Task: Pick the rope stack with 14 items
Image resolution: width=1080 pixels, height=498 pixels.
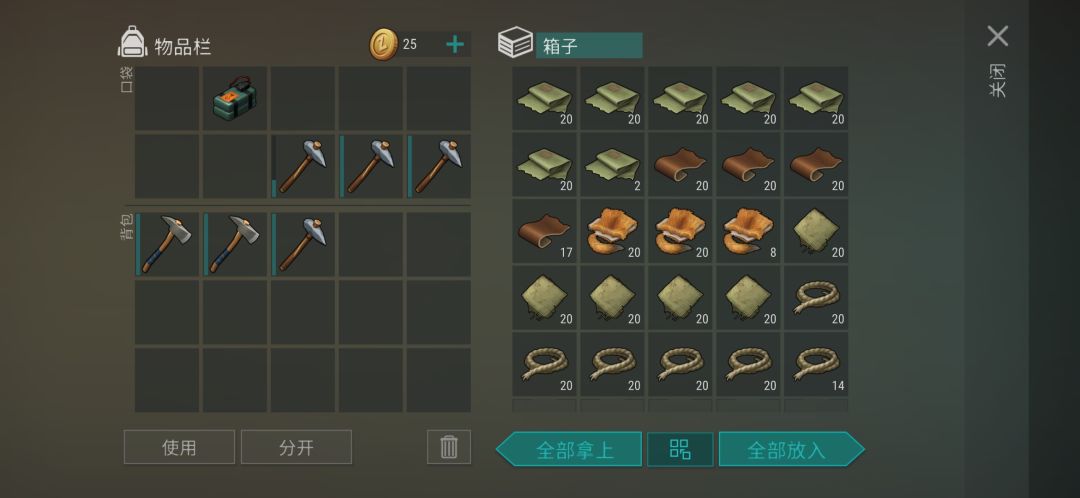Action: [x=816, y=364]
